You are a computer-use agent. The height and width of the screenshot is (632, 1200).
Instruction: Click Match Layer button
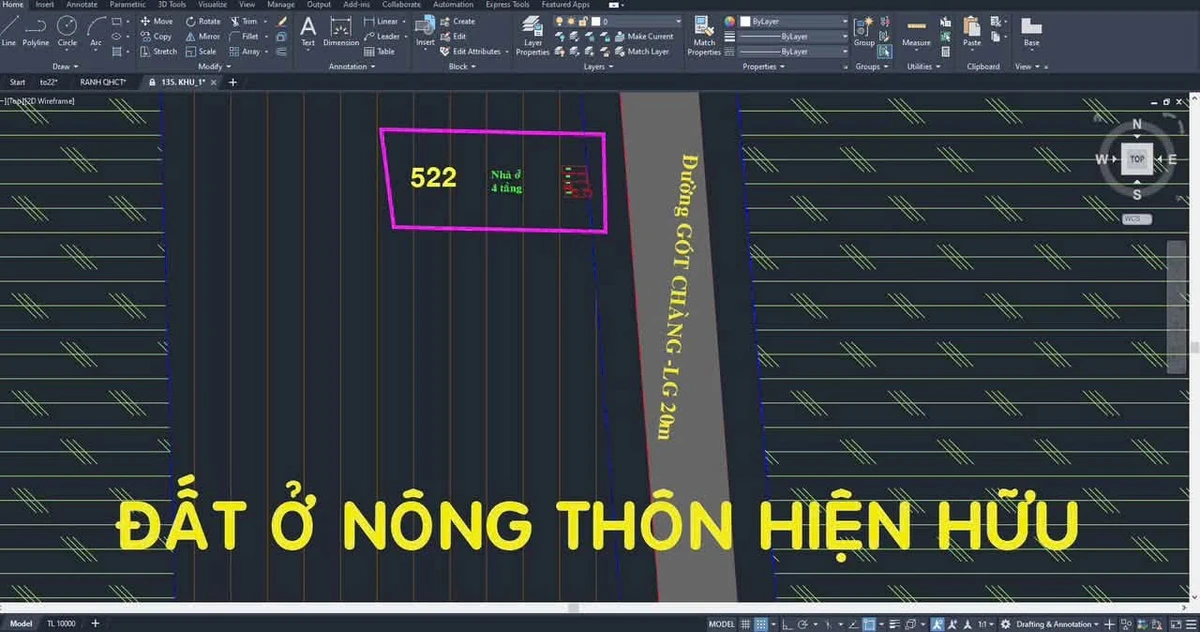click(x=642, y=51)
